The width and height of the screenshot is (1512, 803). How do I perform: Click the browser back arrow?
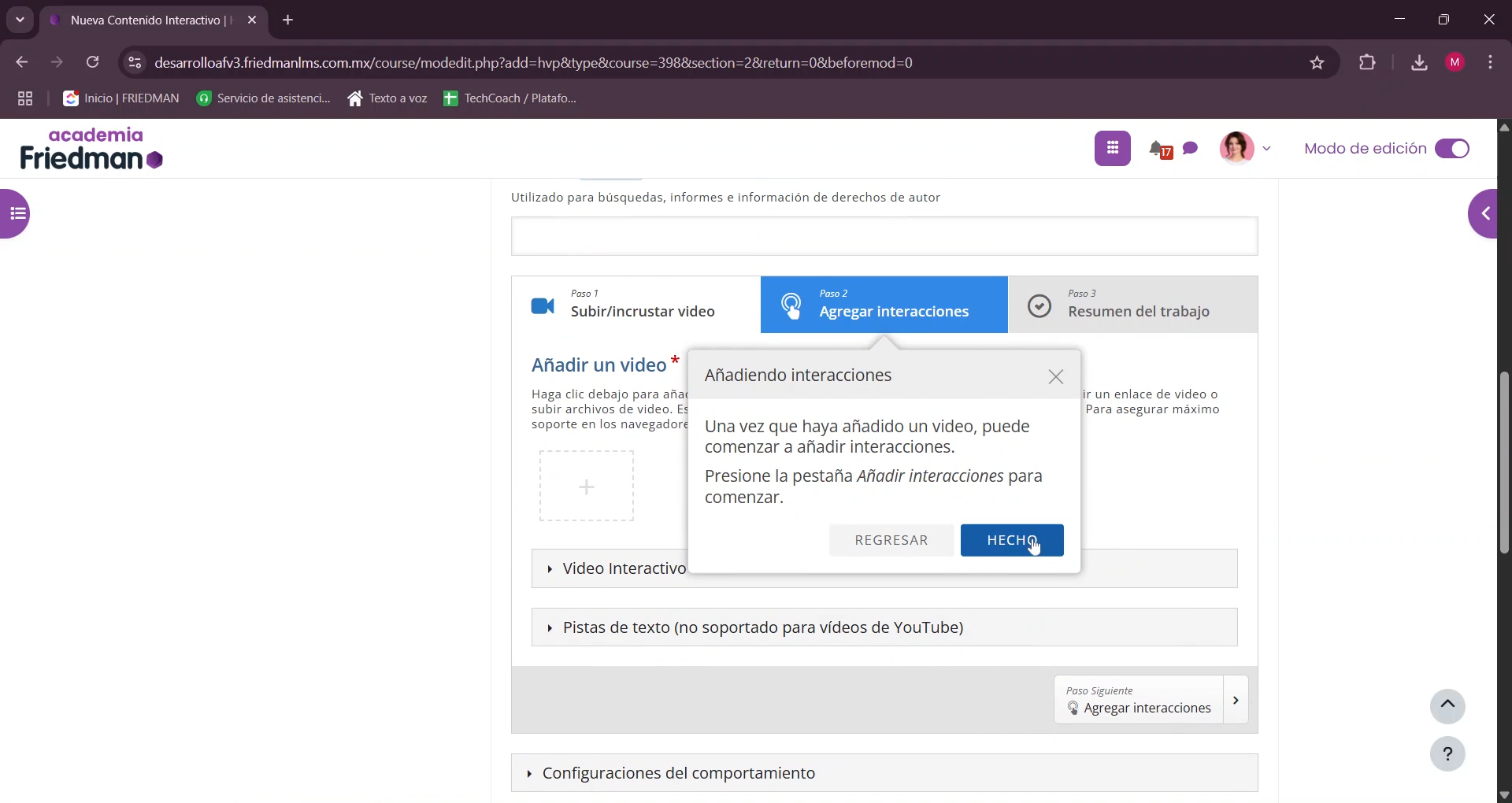[22, 62]
